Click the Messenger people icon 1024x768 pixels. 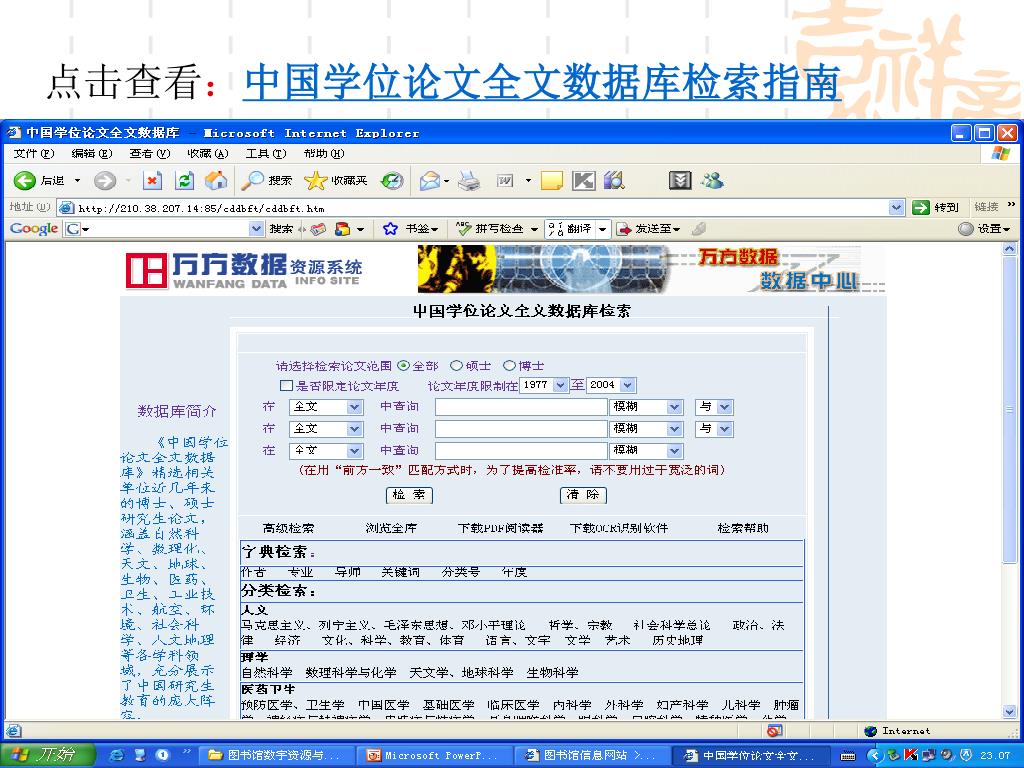(712, 180)
